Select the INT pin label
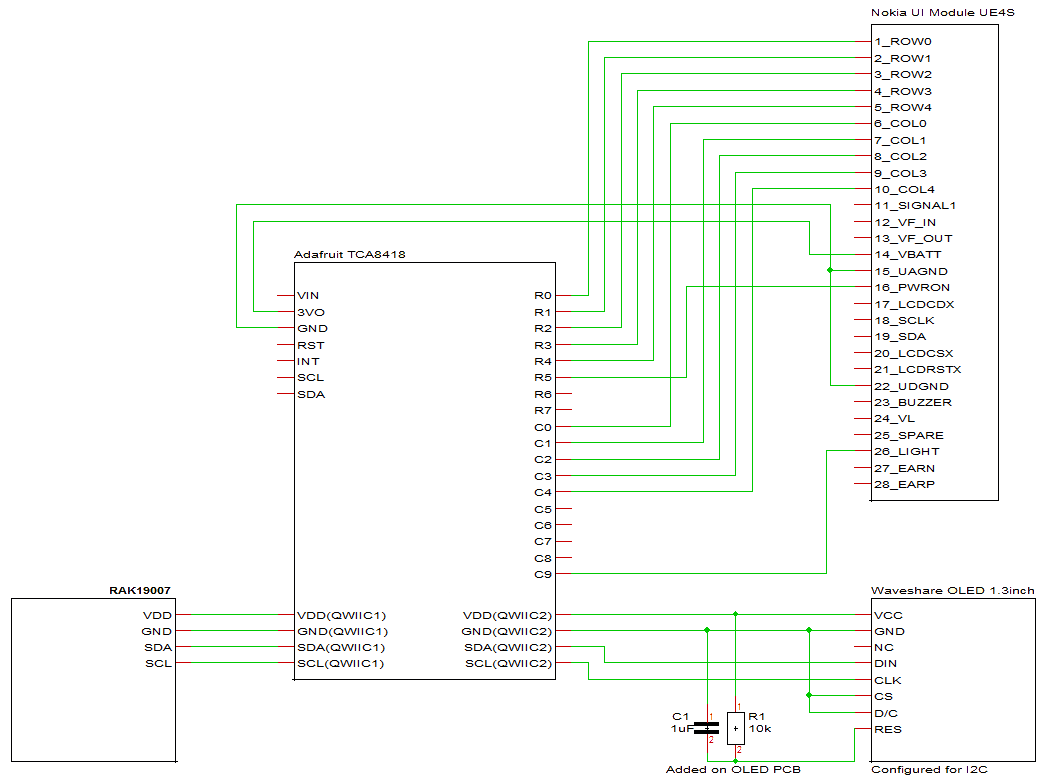Screen dimensions: 1051x783 (x=308, y=361)
